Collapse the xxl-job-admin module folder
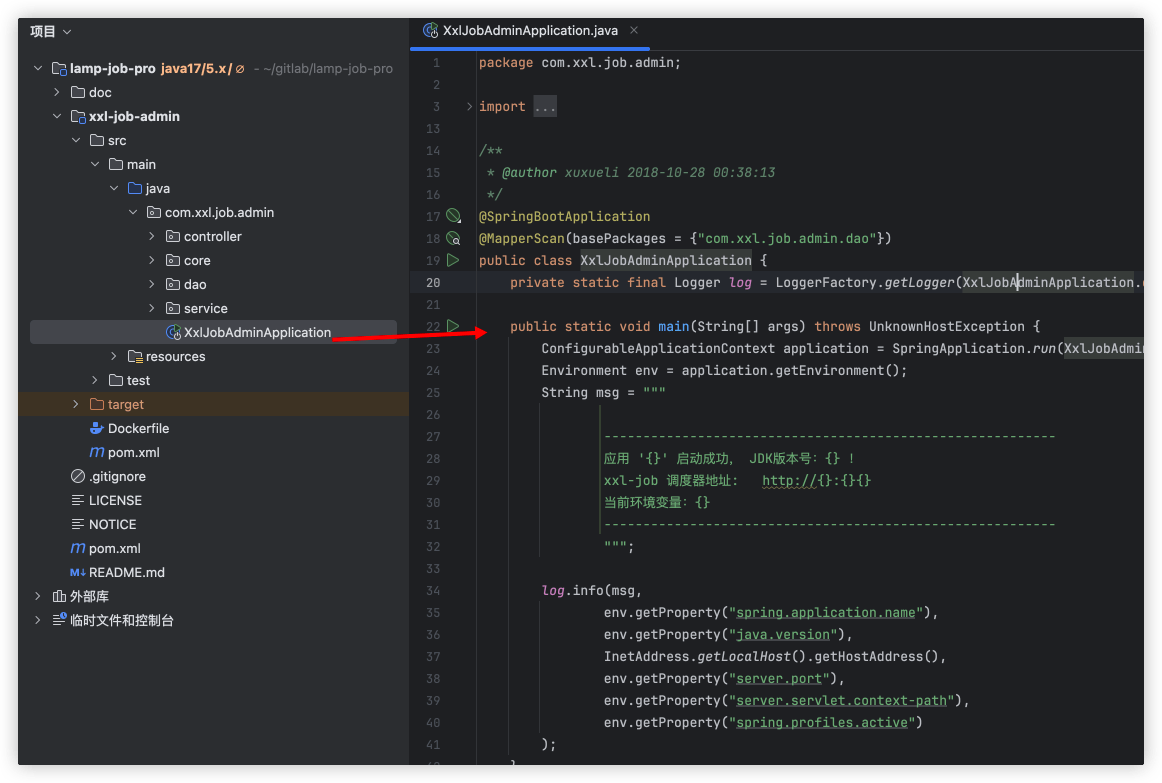The height and width of the screenshot is (783, 1162). (57, 116)
